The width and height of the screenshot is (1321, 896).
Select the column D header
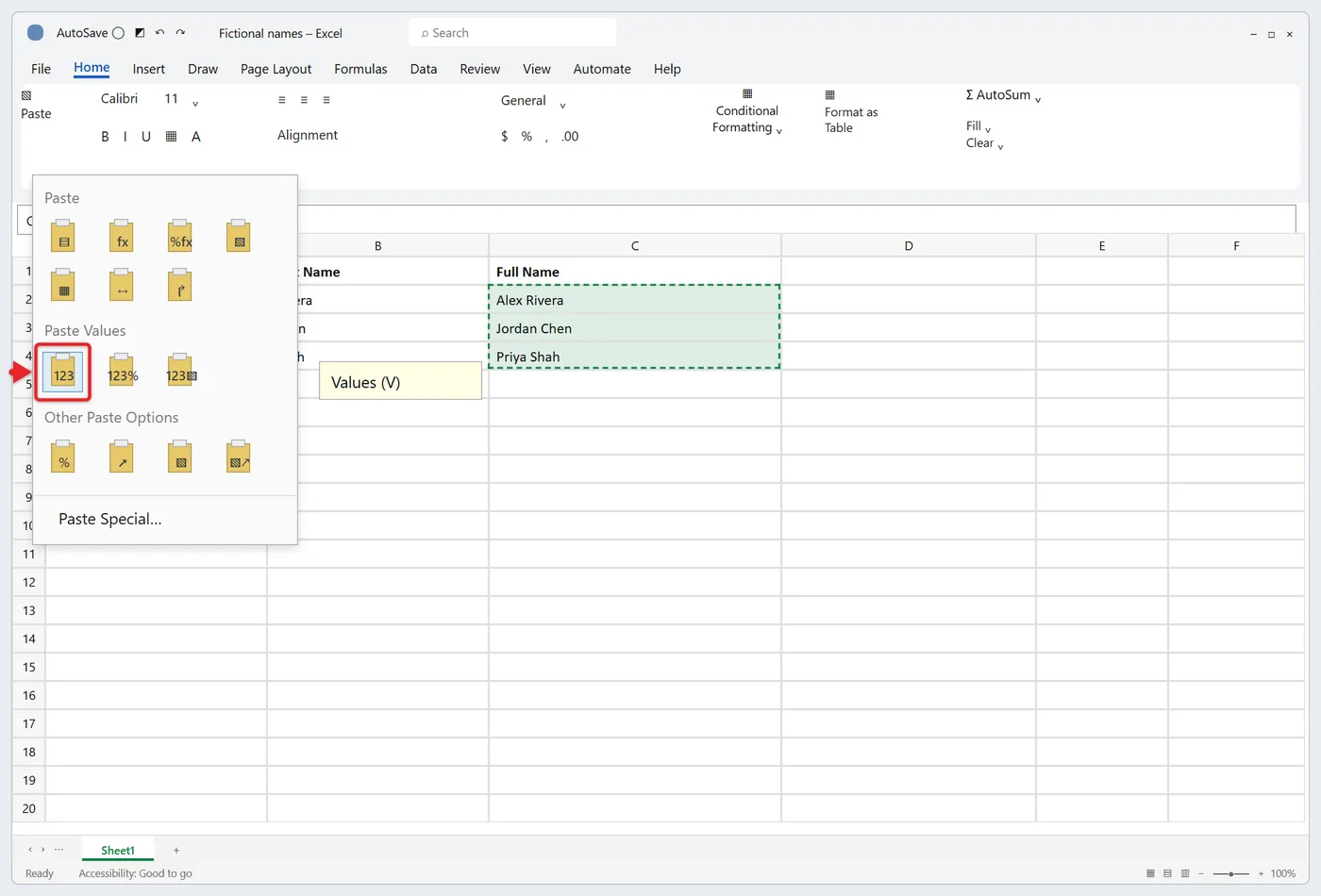pyautogui.click(x=909, y=245)
